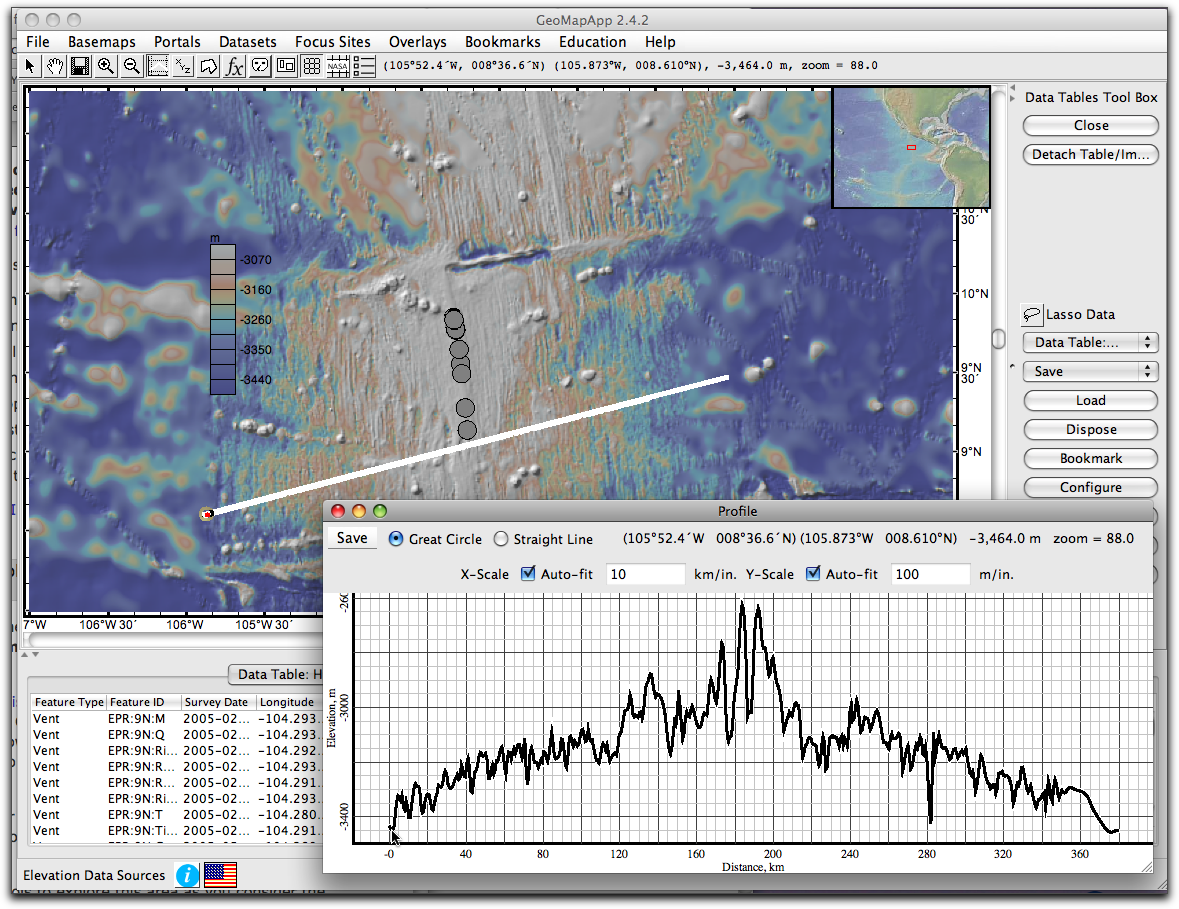Select the Great Circle radio button
Screen dimensions: 1179x909
(x=398, y=538)
